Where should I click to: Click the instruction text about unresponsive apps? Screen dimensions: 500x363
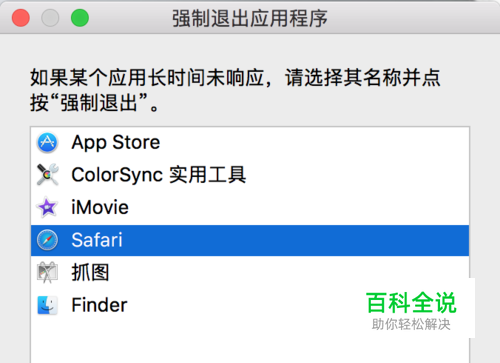(235, 90)
